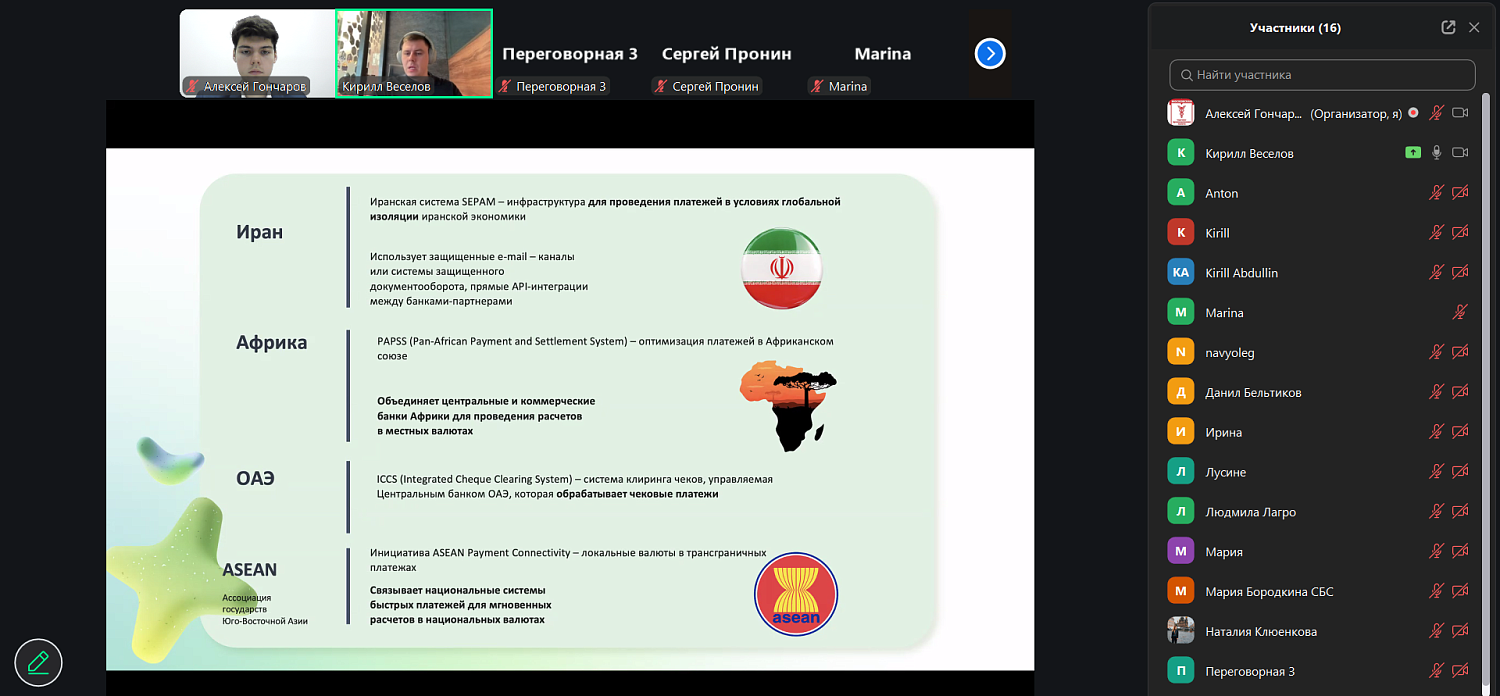Viewport: 1500px width, 696px height.
Task: Click the video camera icon for Алексей Гончаров
Action: coord(1460,113)
